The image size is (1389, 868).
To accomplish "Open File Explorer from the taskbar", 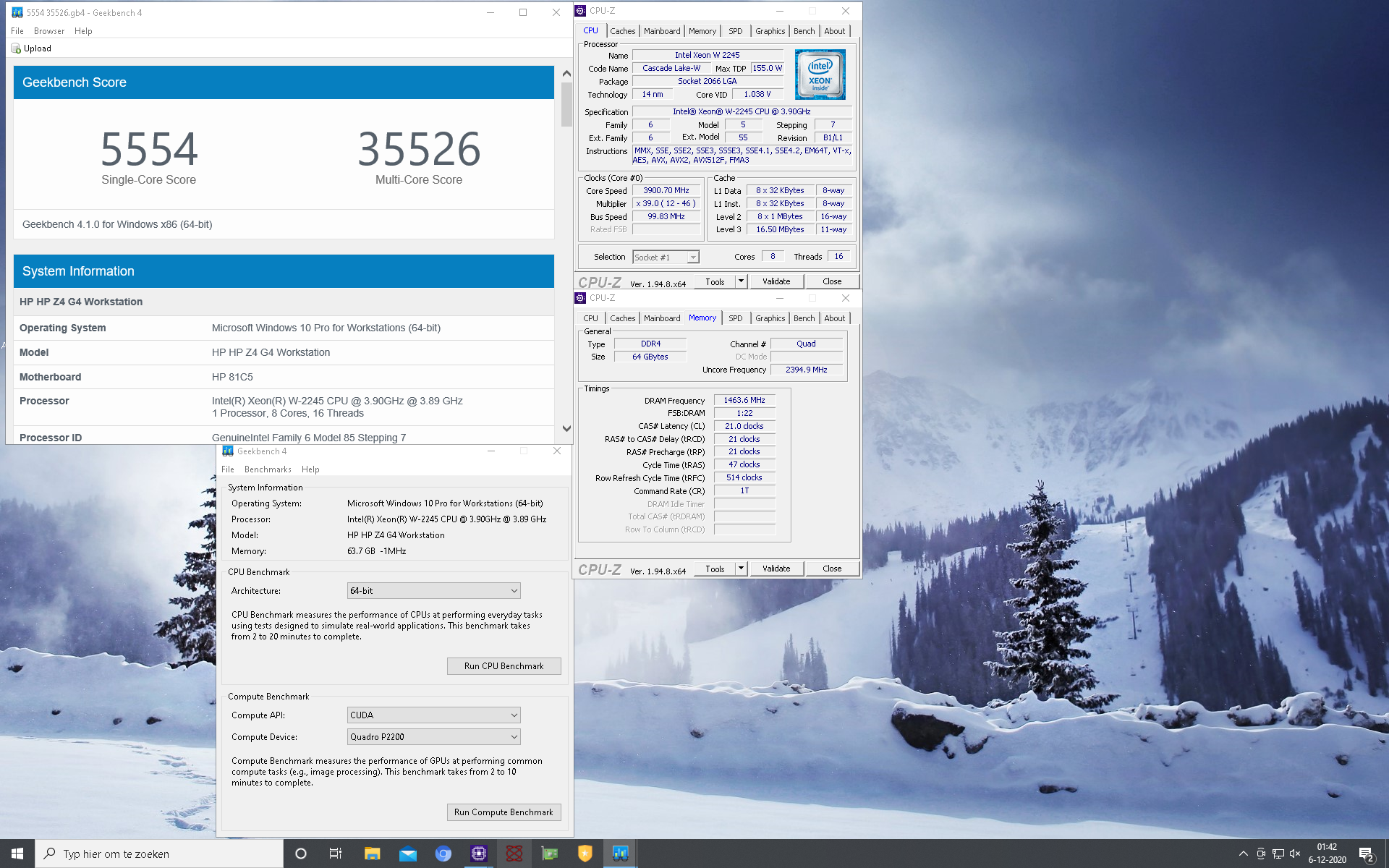I will point(372,854).
